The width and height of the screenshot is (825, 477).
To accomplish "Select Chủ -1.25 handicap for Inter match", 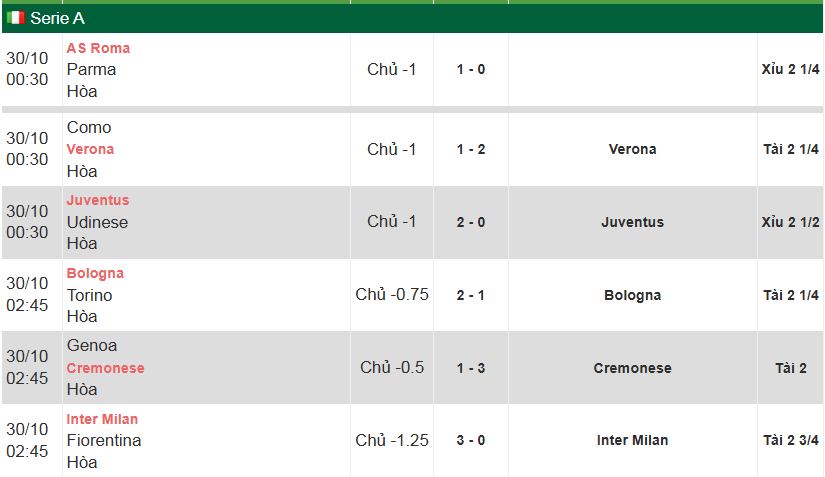I will click(392, 440).
